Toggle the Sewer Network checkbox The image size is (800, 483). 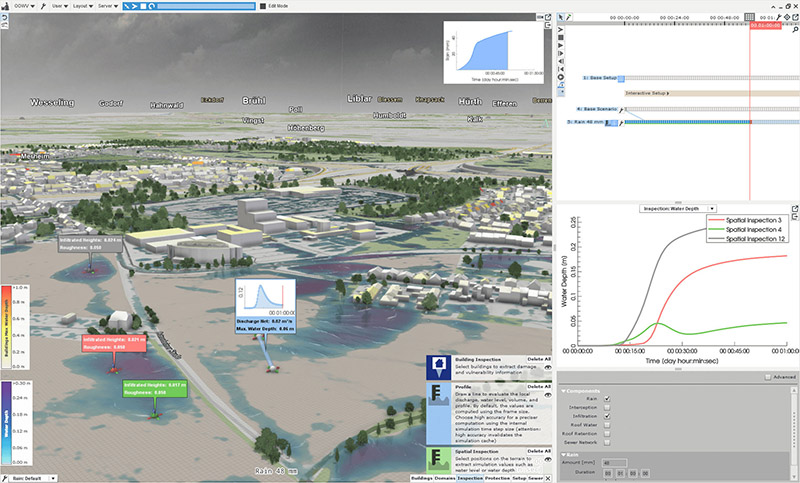point(607,442)
